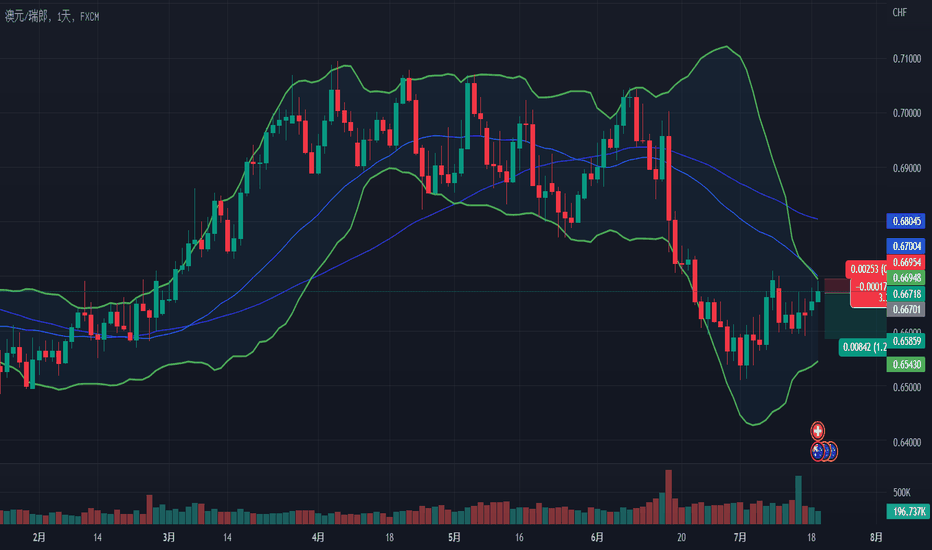This screenshot has width=932, height=550.
Task: Click the 500K volume axis label
Action: click(902, 492)
